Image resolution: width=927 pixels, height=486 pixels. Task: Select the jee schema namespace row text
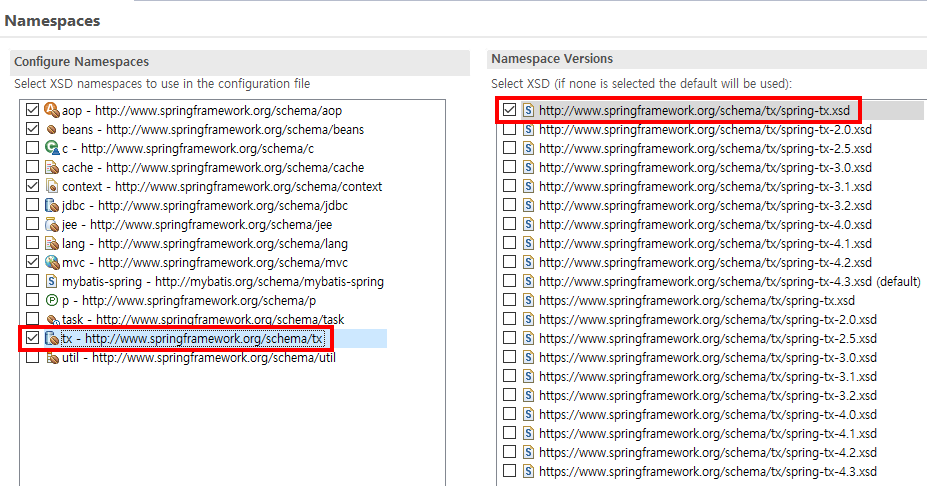coord(197,225)
